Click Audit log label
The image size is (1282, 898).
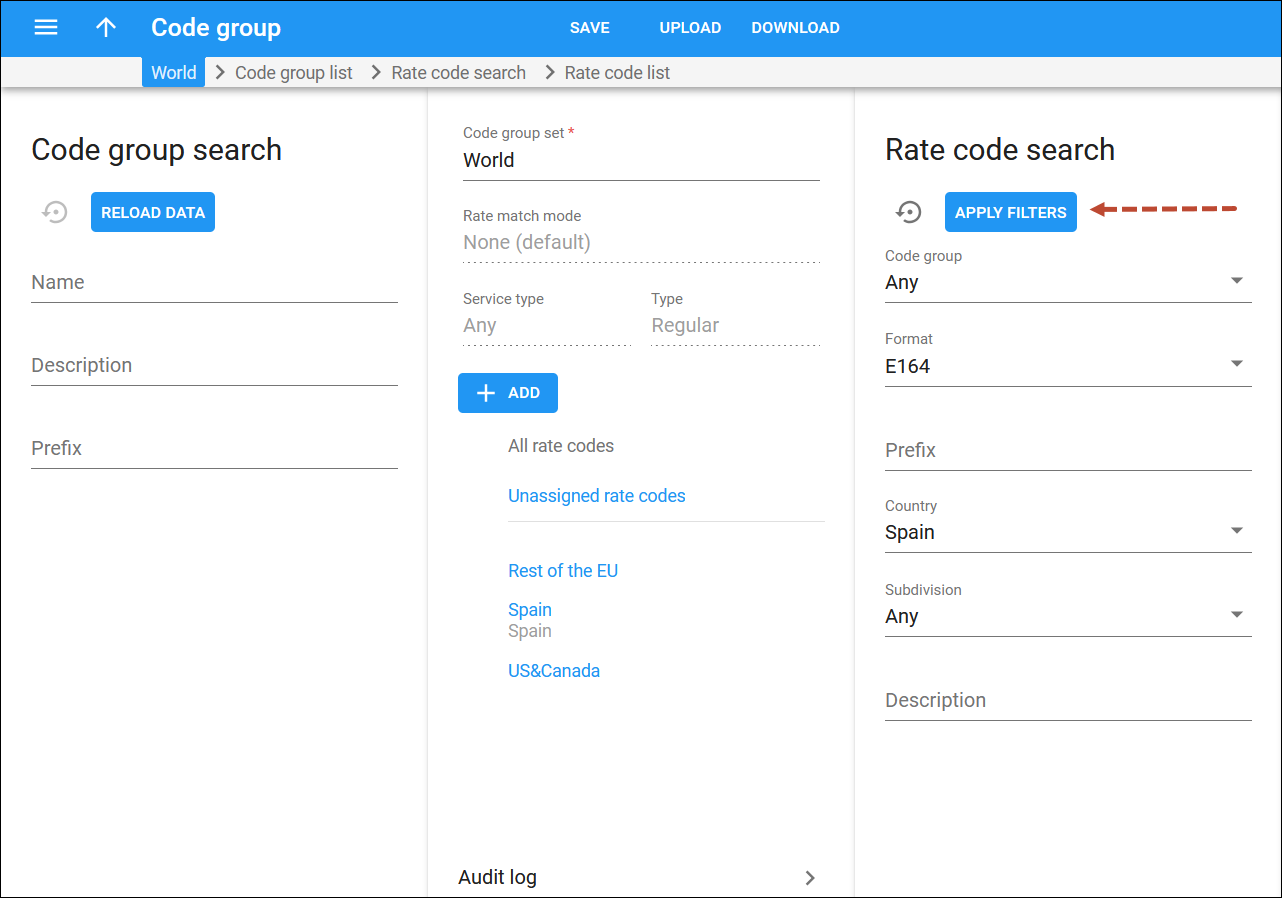[x=497, y=877]
